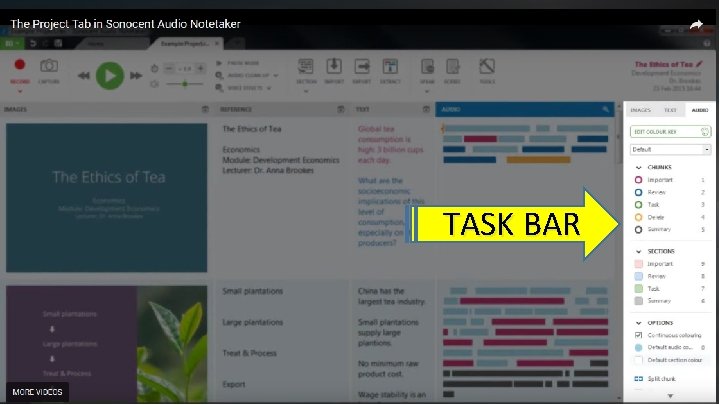Expand the arrow beneath the Section button
Screen dimensions: 720x405
[306, 91]
